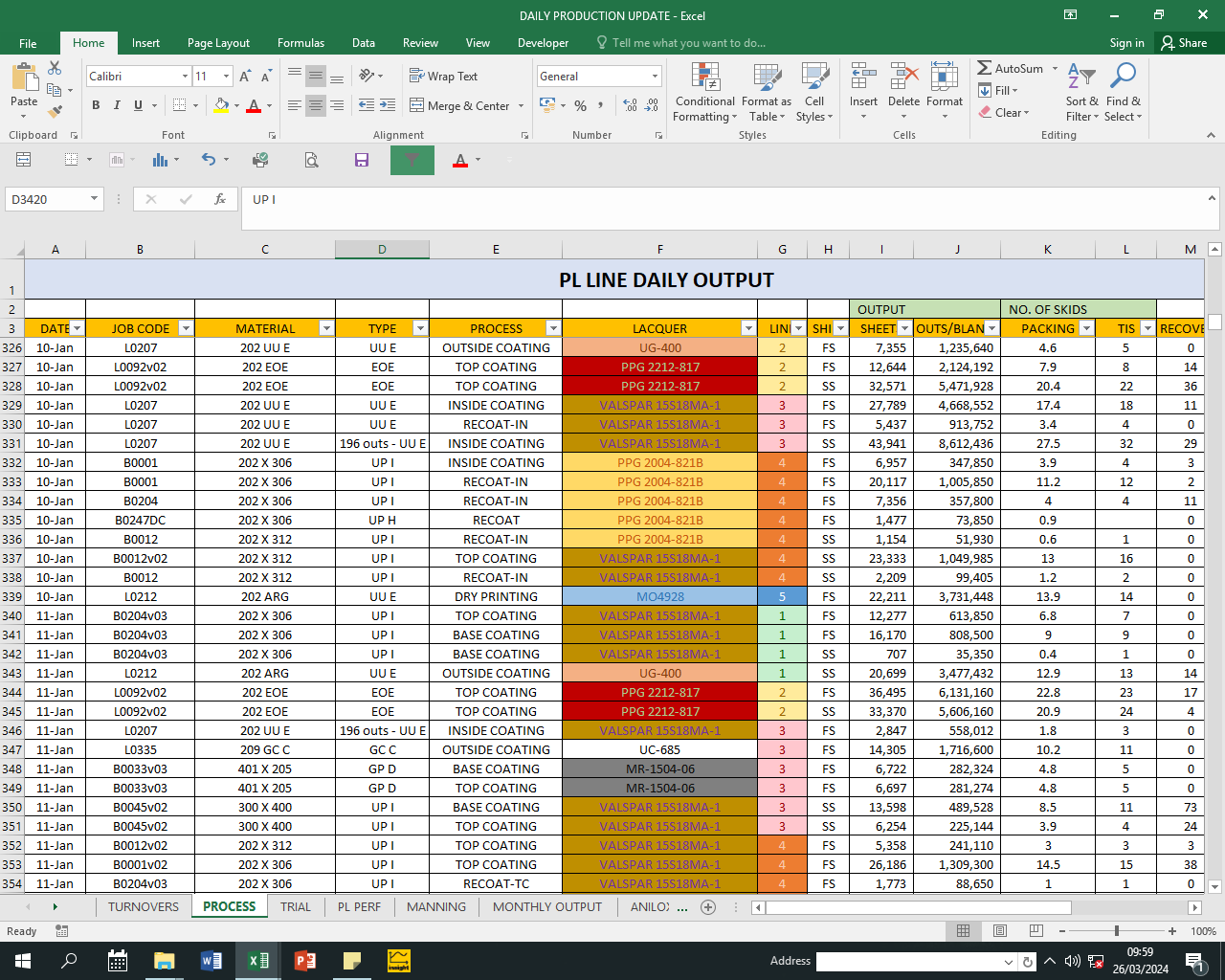
Task: Open the Home ribbon tab
Action: (88, 43)
